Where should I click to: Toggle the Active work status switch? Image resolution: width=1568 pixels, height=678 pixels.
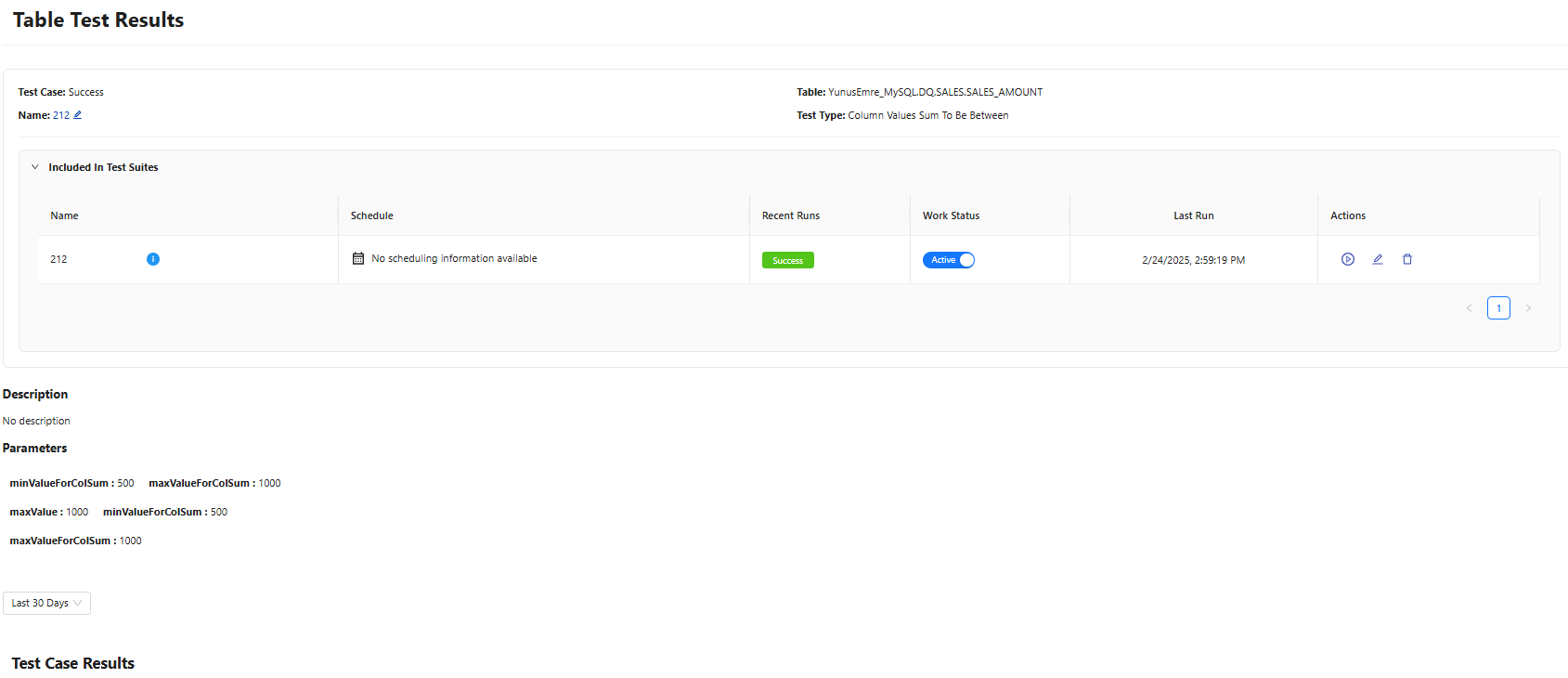[949, 260]
